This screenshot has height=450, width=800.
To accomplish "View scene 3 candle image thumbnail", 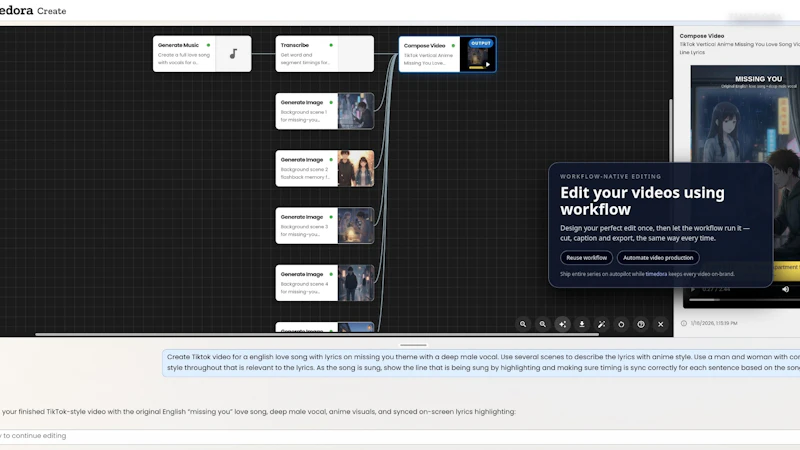I will (x=356, y=225).
